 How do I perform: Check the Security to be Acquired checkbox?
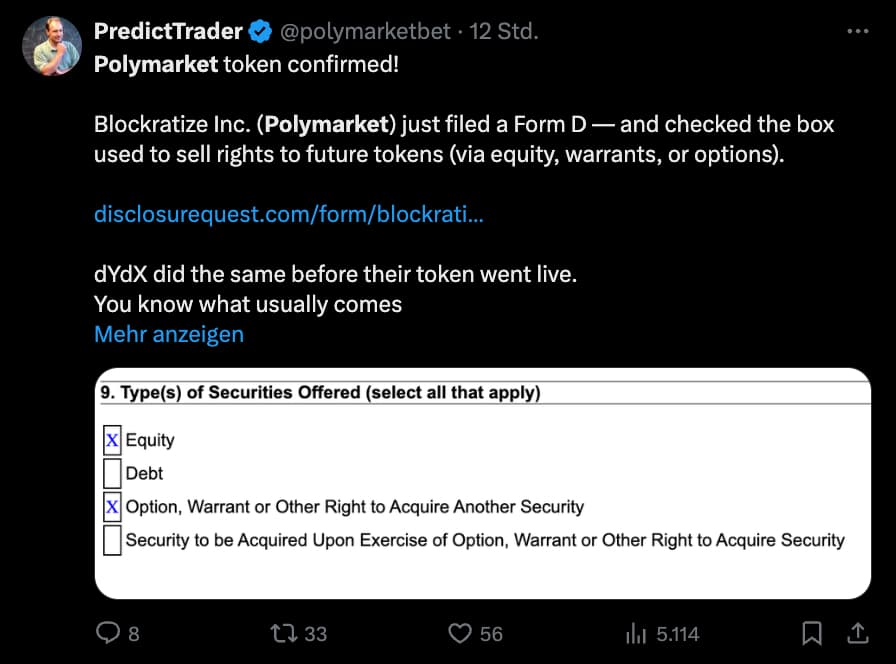pyautogui.click(x=110, y=540)
